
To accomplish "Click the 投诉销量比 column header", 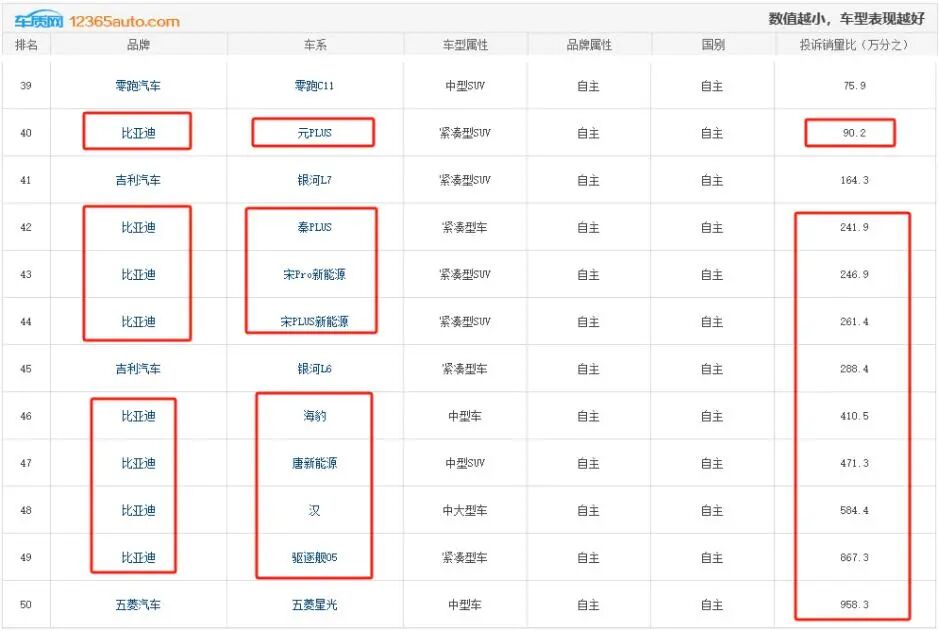I will coord(854,45).
